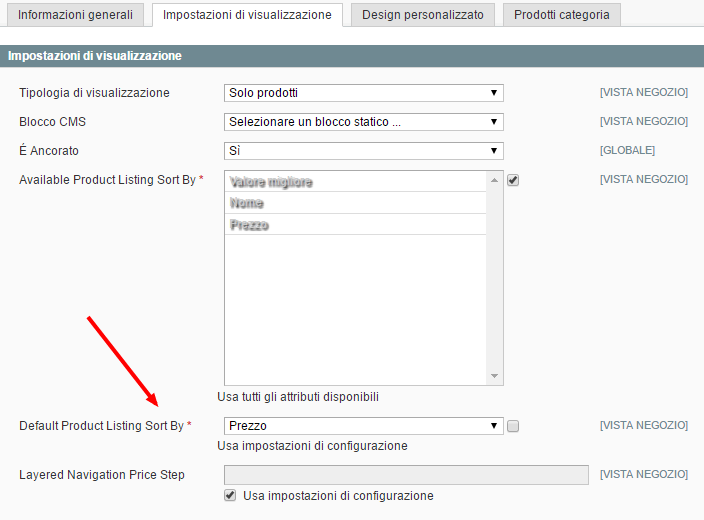Click the sort list scroll-down arrow

pos(494,377)
